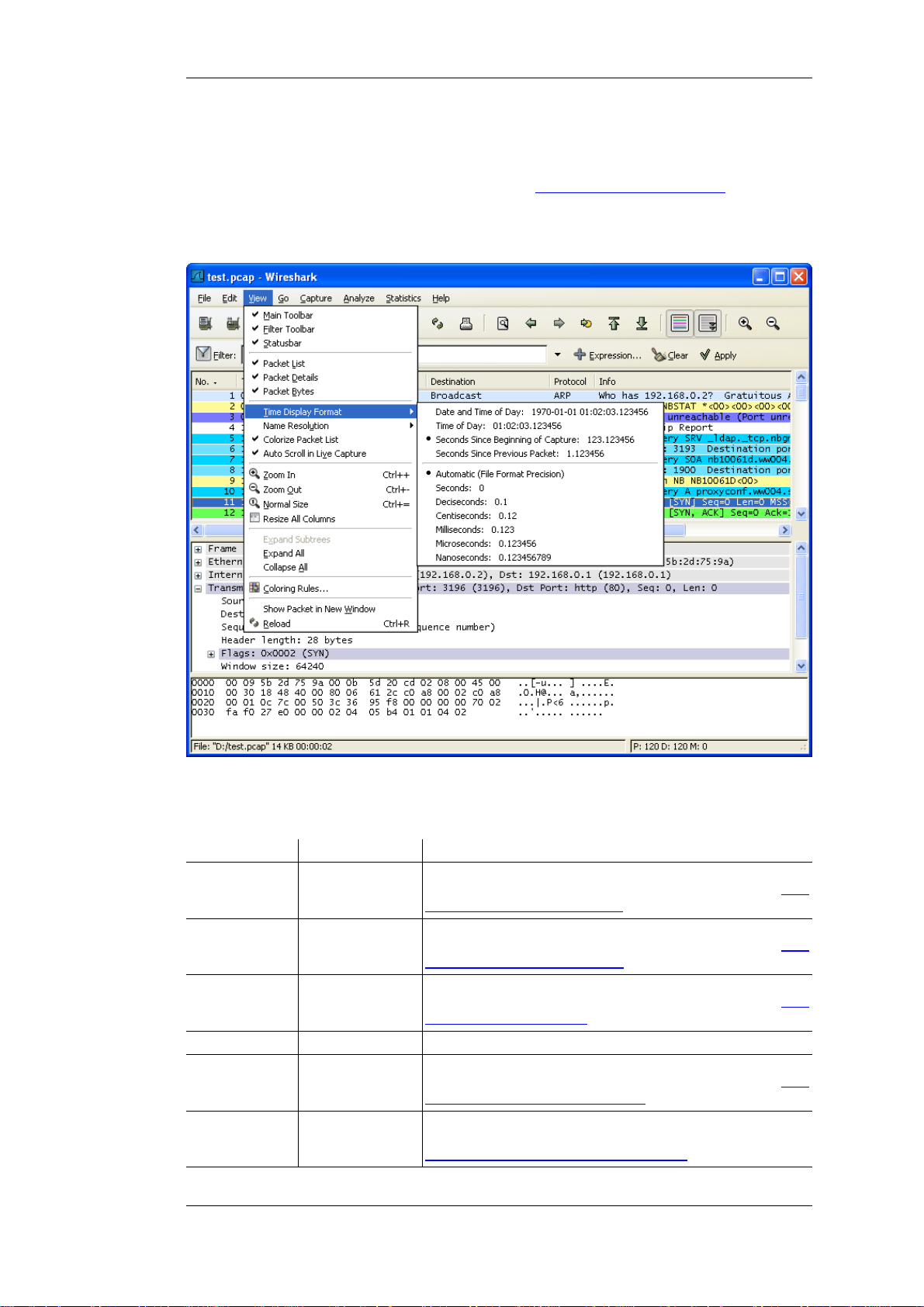Image resolution: width=924 pixels, height=1307 pixels.
Task: Toggle Statusbar visibility option
Action: tap(330, 343)
